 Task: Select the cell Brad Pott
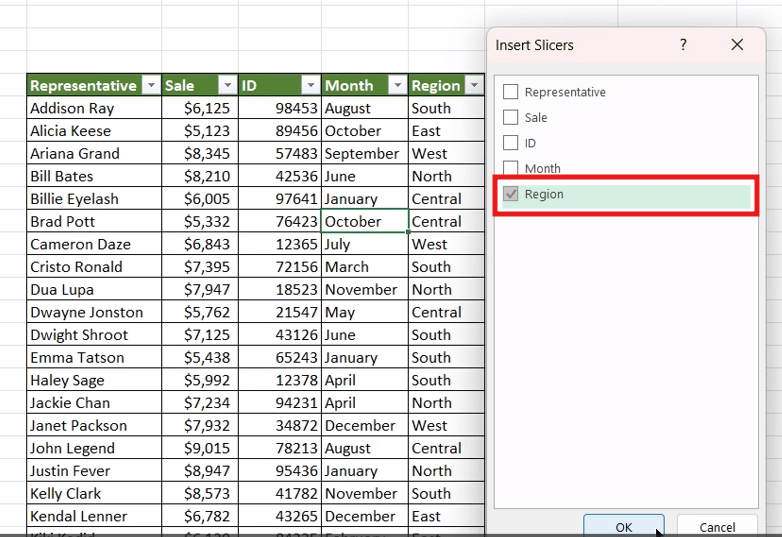pyautogui.click(x=94, y=221)
